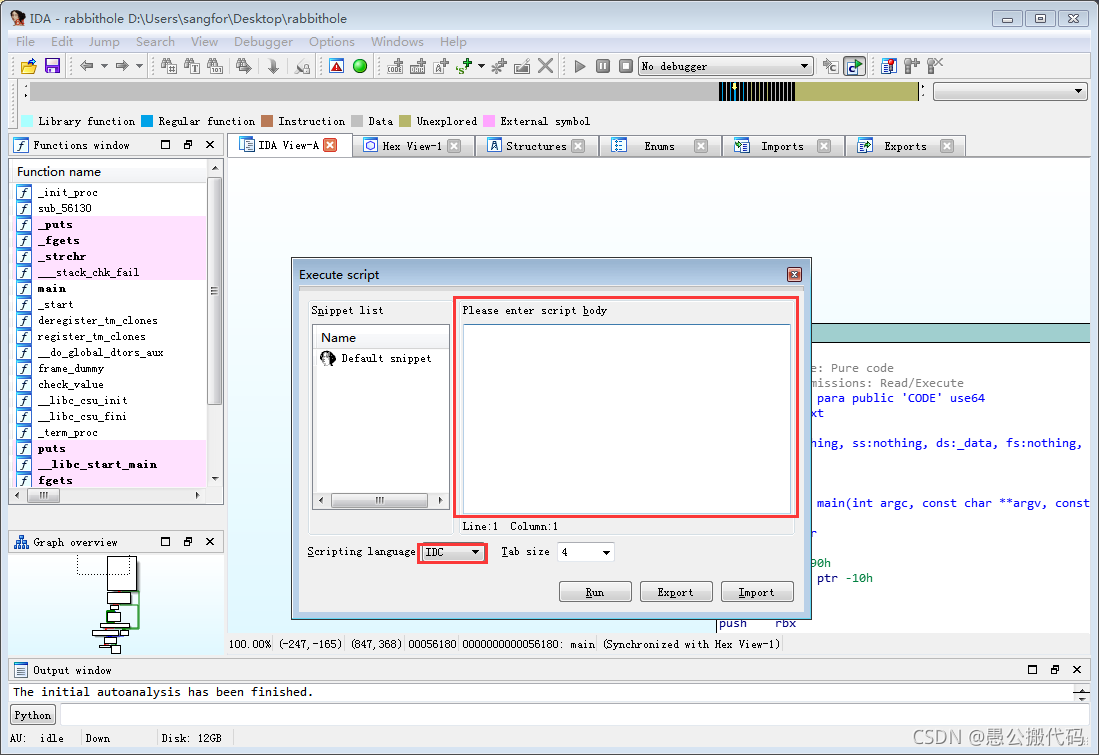1099x755 pixels.
Task: Close the IDA View-A tab
Action: 330,145
